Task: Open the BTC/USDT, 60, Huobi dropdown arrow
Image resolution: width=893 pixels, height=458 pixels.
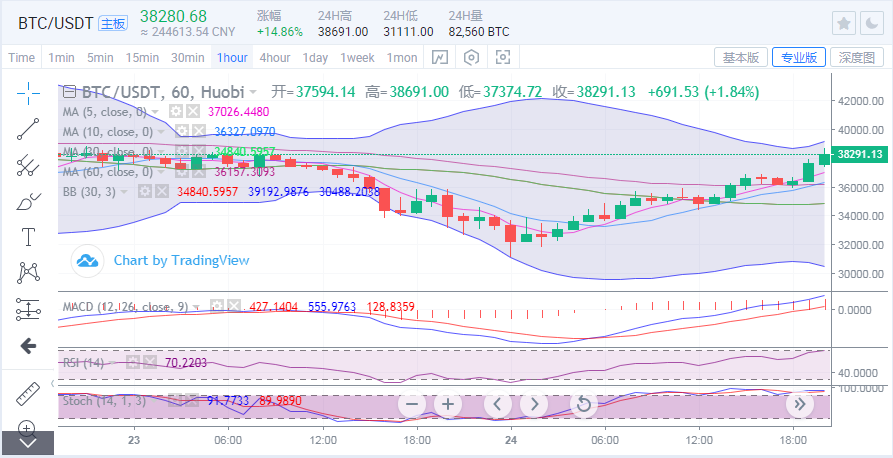Action: click(x=252, y=92)
